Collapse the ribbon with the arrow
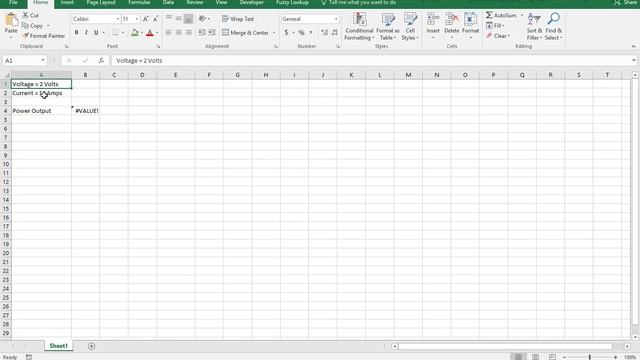This screenshot has width=640, height=360. pyautogui.click(x=633, y=46)
